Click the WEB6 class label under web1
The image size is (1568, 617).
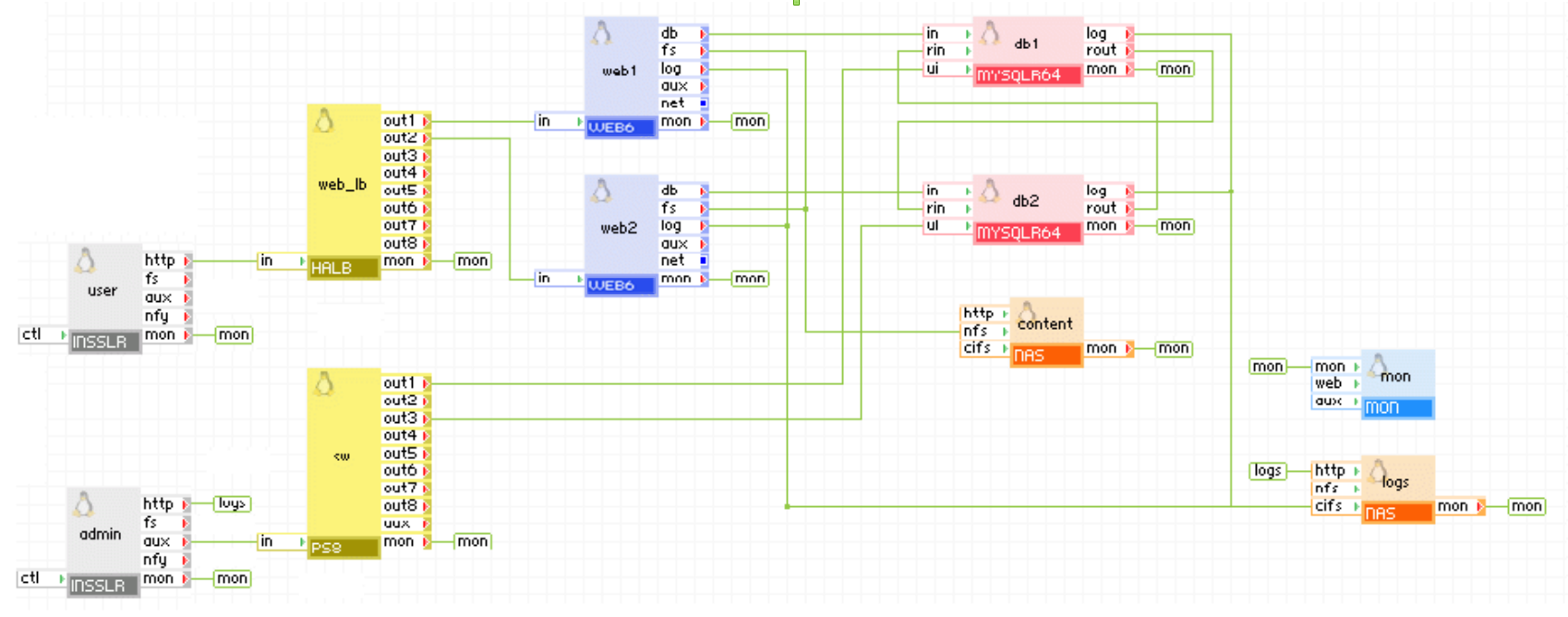point(621,127)
